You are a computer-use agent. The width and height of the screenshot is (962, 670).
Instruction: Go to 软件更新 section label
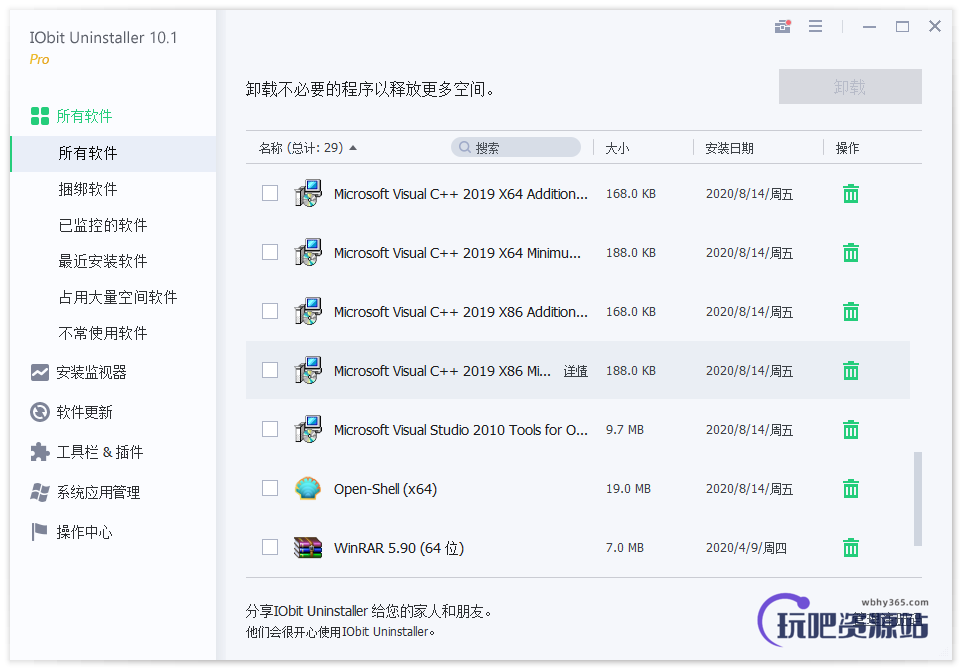click(85, 412)
